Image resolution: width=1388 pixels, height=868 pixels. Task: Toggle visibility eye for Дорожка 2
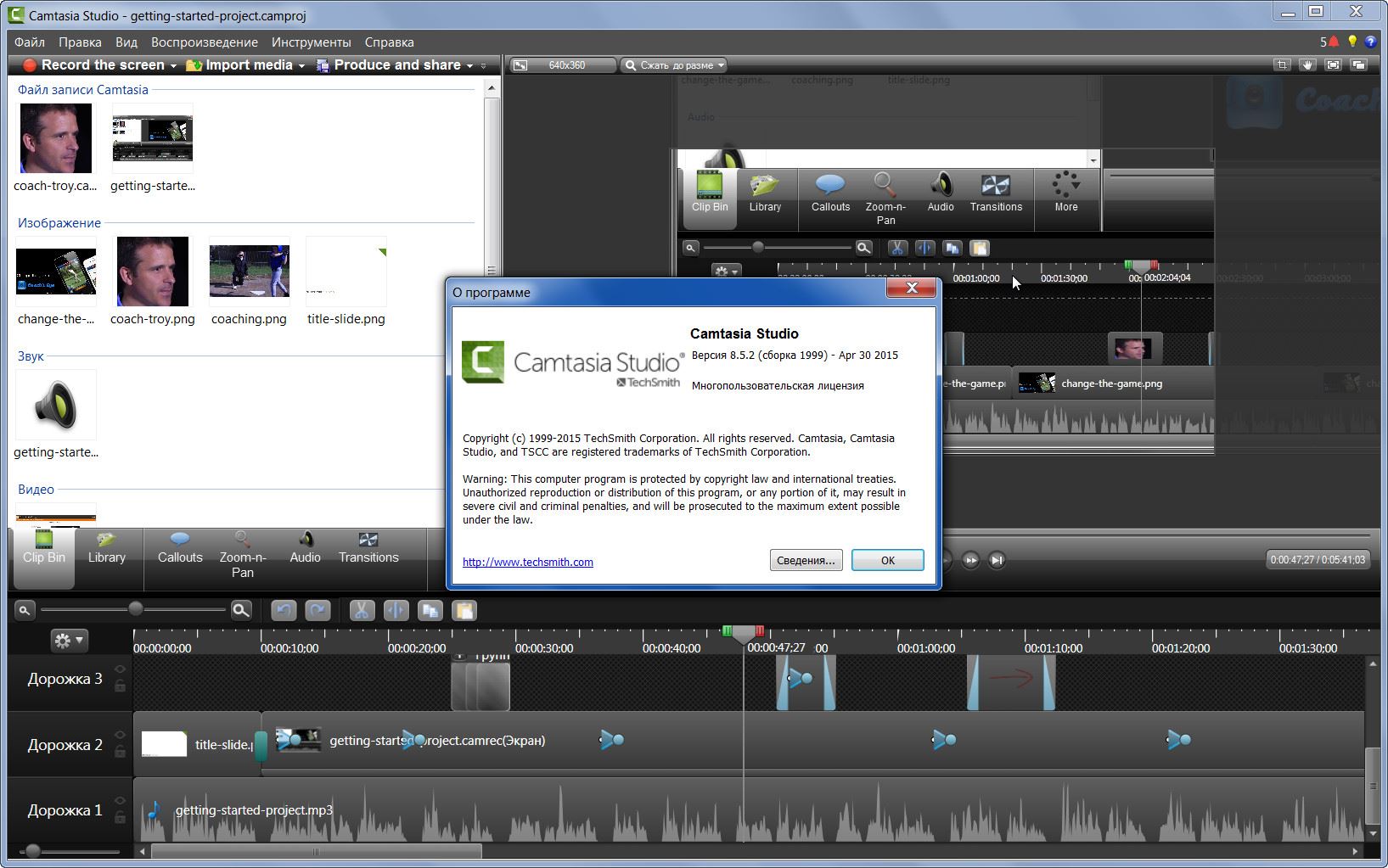(120, 736)
